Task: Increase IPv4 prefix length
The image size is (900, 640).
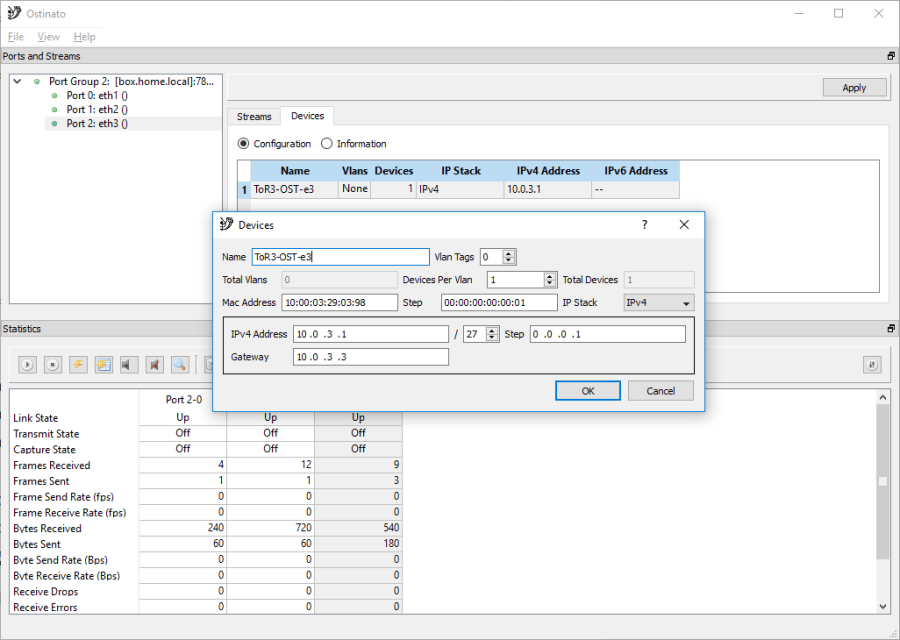Action: pos(492,331)
